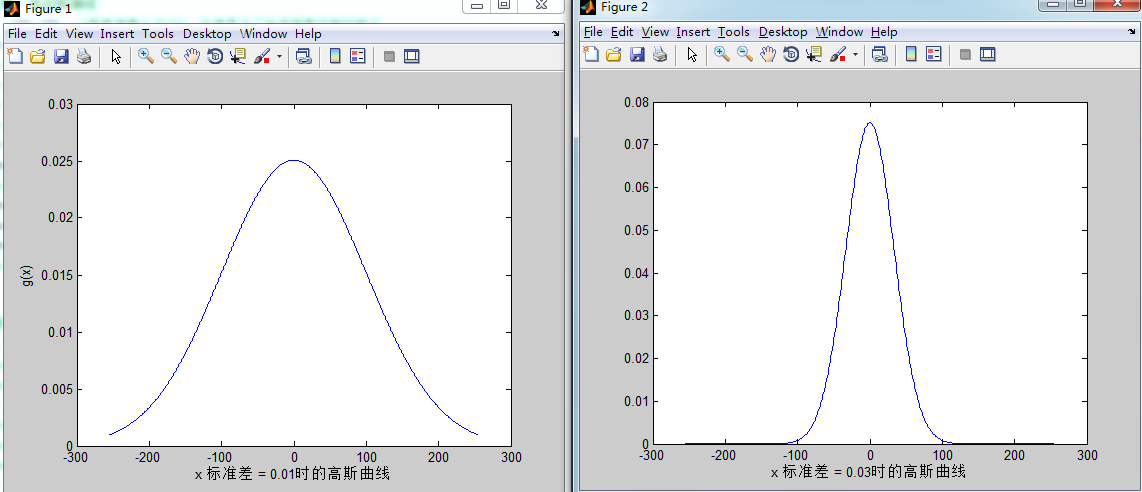Open Insert menu in Figure 2
Image resolution: width=1142 pixels, height=492 pixels.
(693, 32)
